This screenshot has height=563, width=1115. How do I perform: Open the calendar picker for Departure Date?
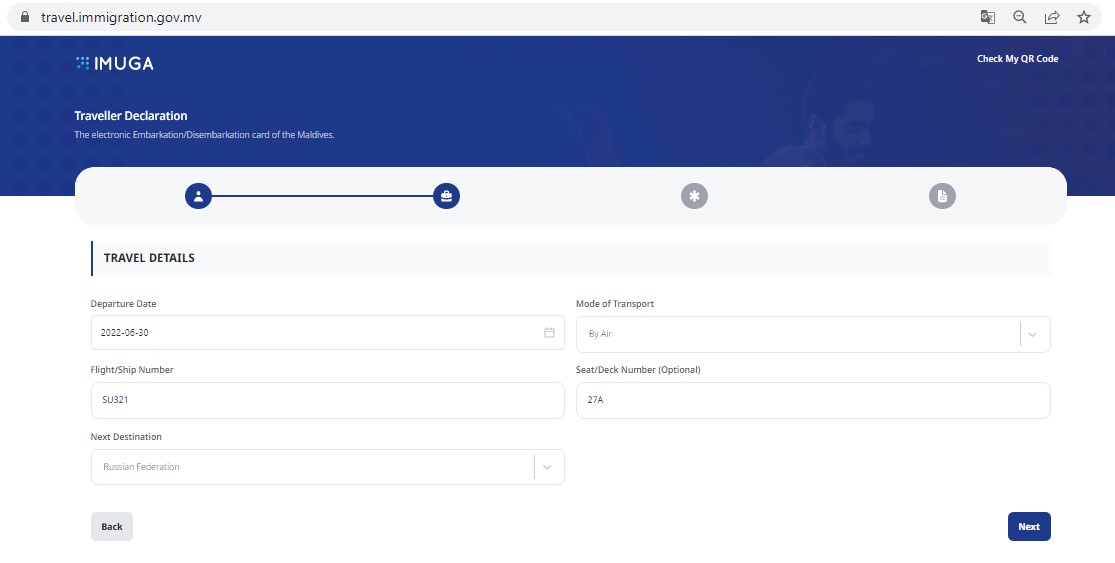(x=549, y=333)
